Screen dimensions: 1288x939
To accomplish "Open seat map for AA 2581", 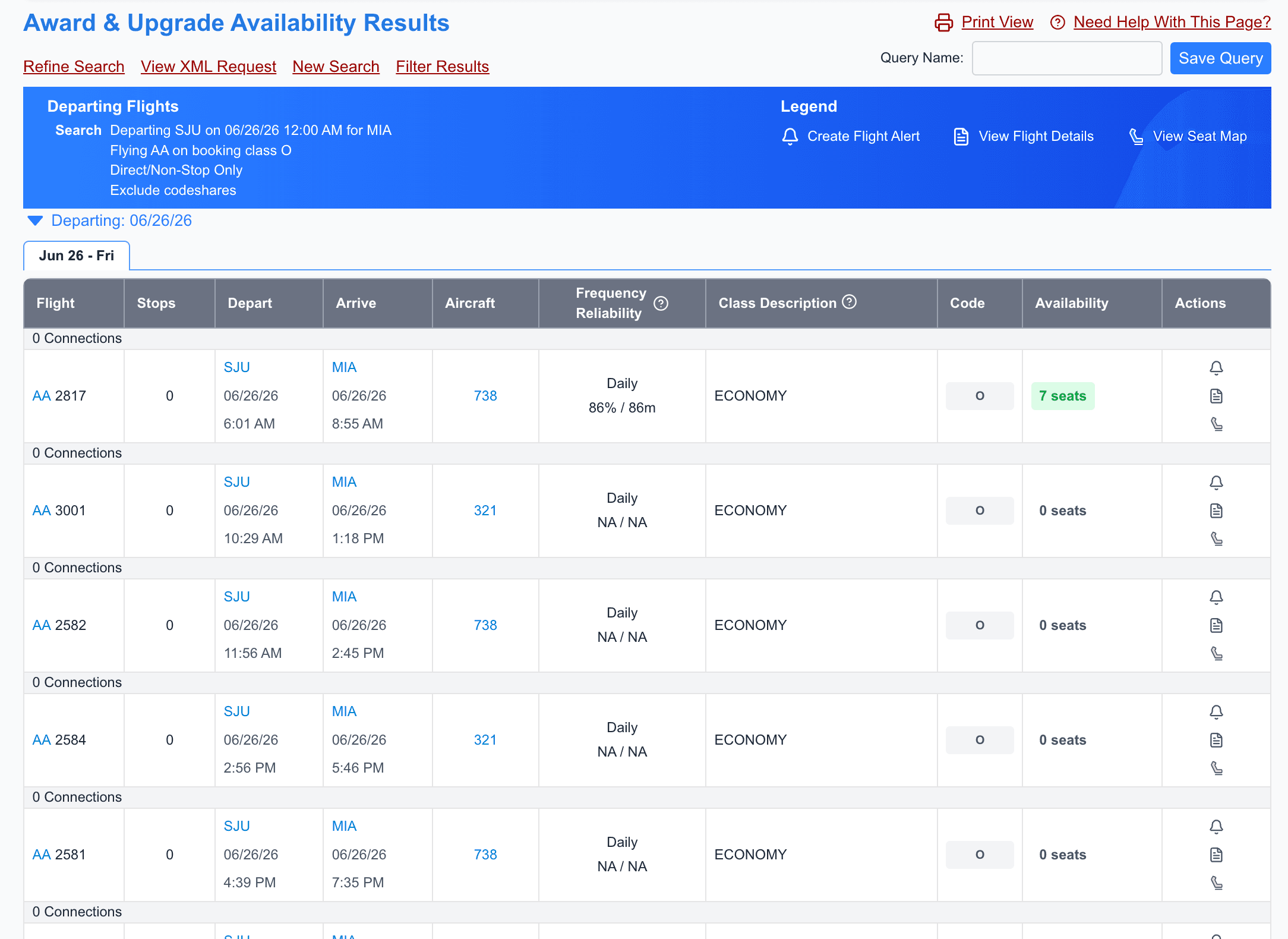I will click(1216, 883).
